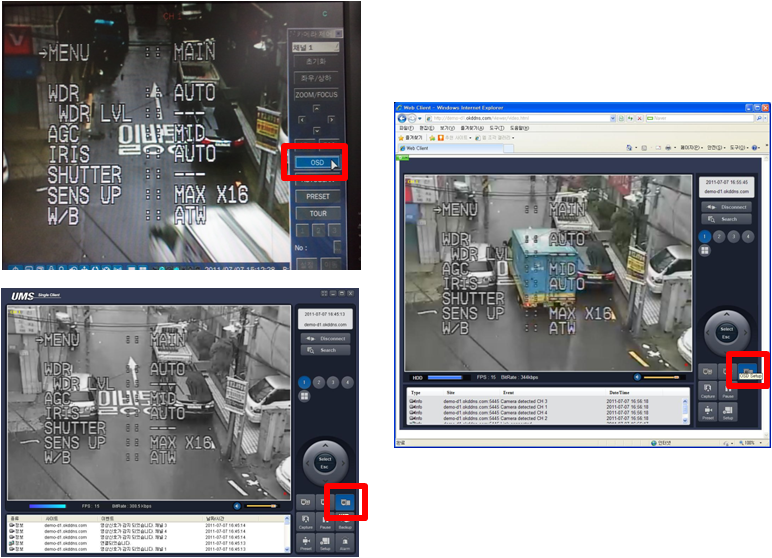This screenshot has width=772, height=558.
Task: Click the PTZ right arrow in Web Client
Action: 744,333
